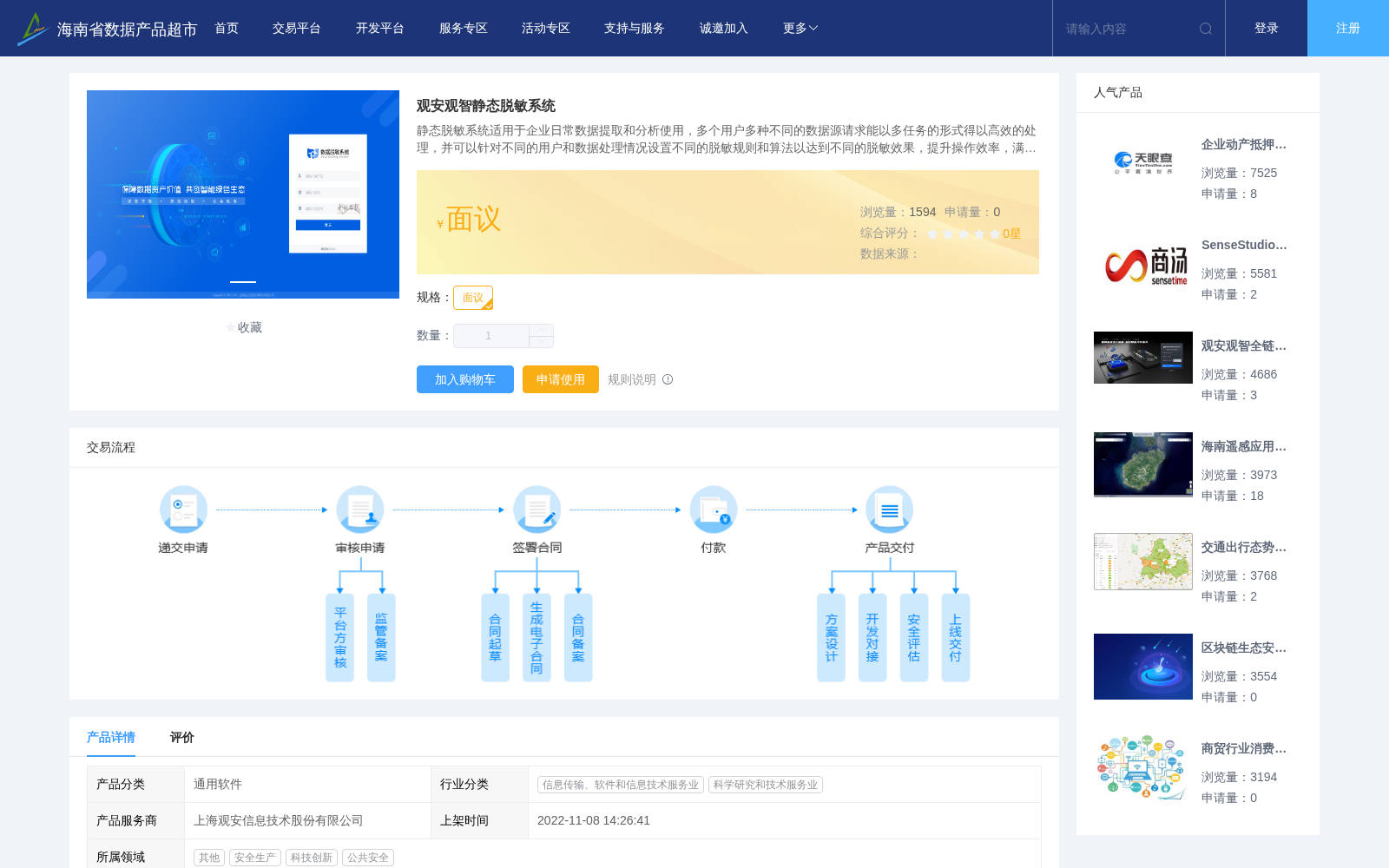Screen dimensions: 1389x868
Task: Decrease quantity with the down arrow
Action: 541,342
